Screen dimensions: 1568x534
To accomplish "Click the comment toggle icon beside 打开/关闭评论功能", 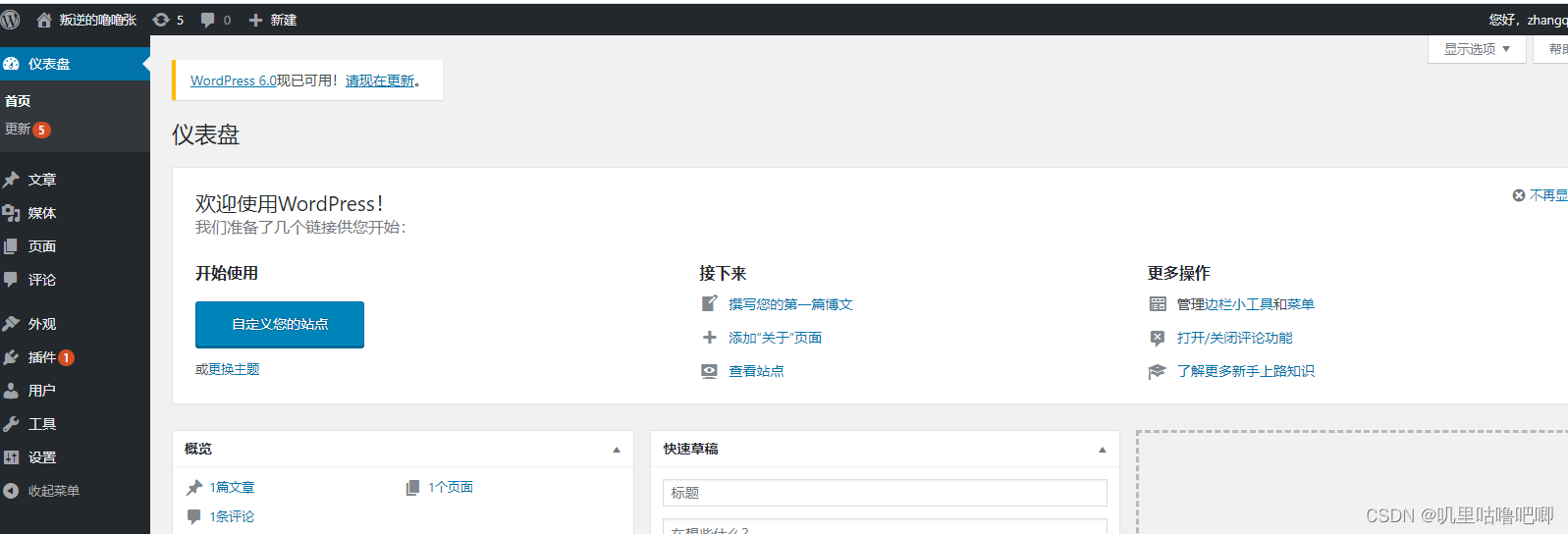I will 1158,338.
